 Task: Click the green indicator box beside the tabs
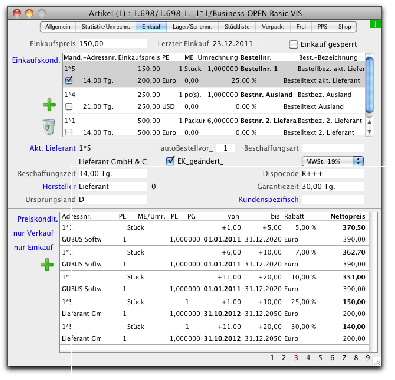pos(375,24)
